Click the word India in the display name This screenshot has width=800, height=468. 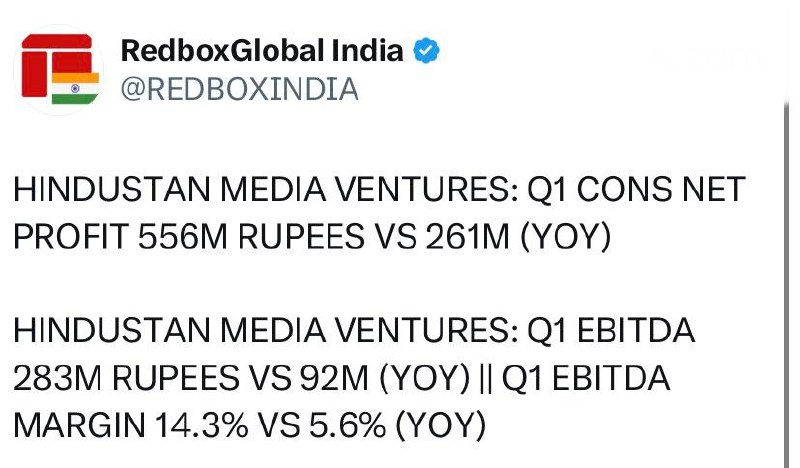(368, 51)
